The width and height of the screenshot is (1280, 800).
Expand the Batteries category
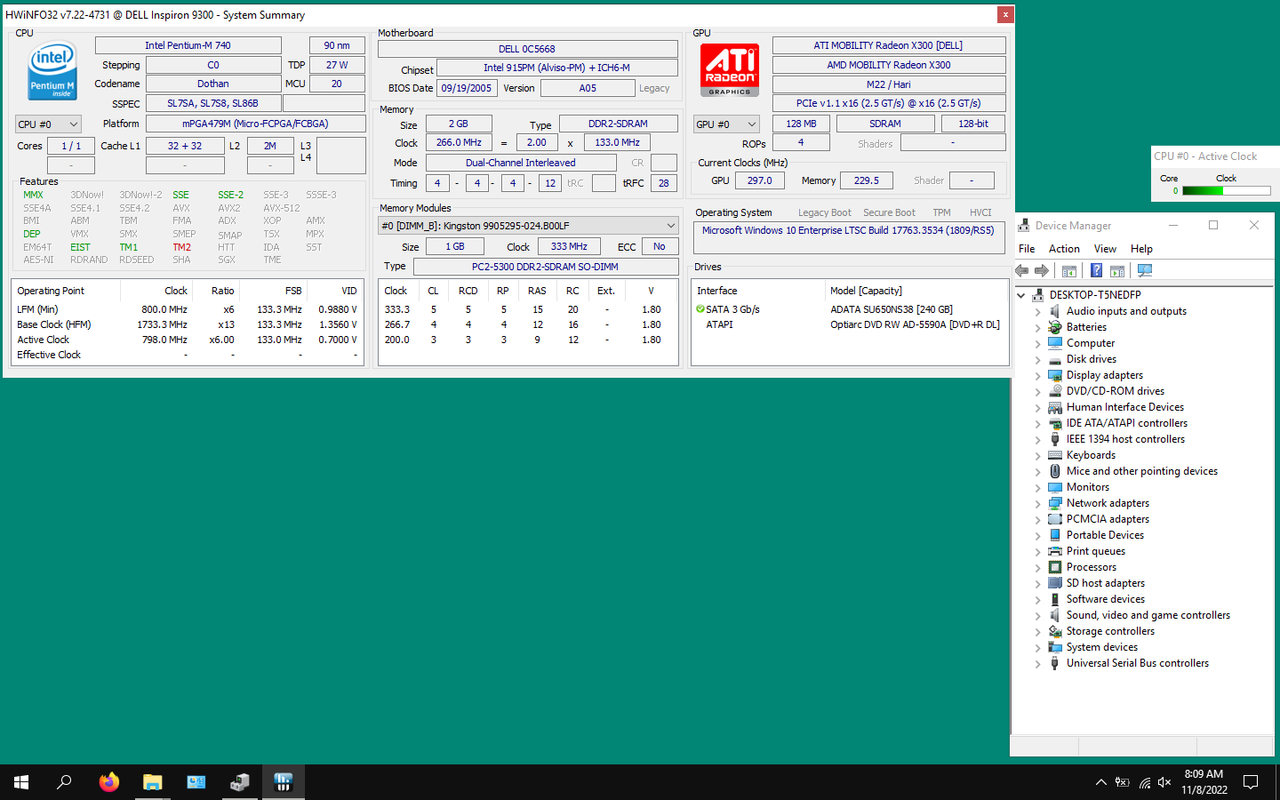coord(1038,327)
